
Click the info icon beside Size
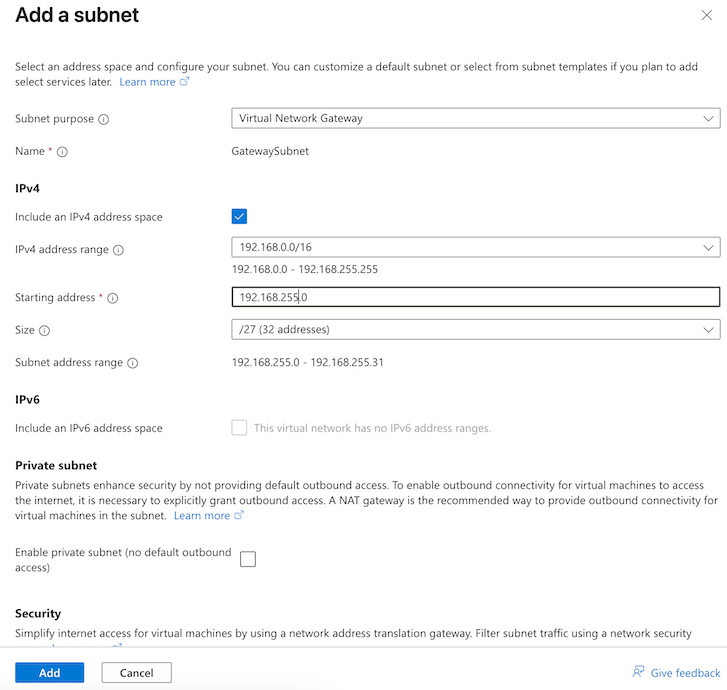click(x=45, y=331)
